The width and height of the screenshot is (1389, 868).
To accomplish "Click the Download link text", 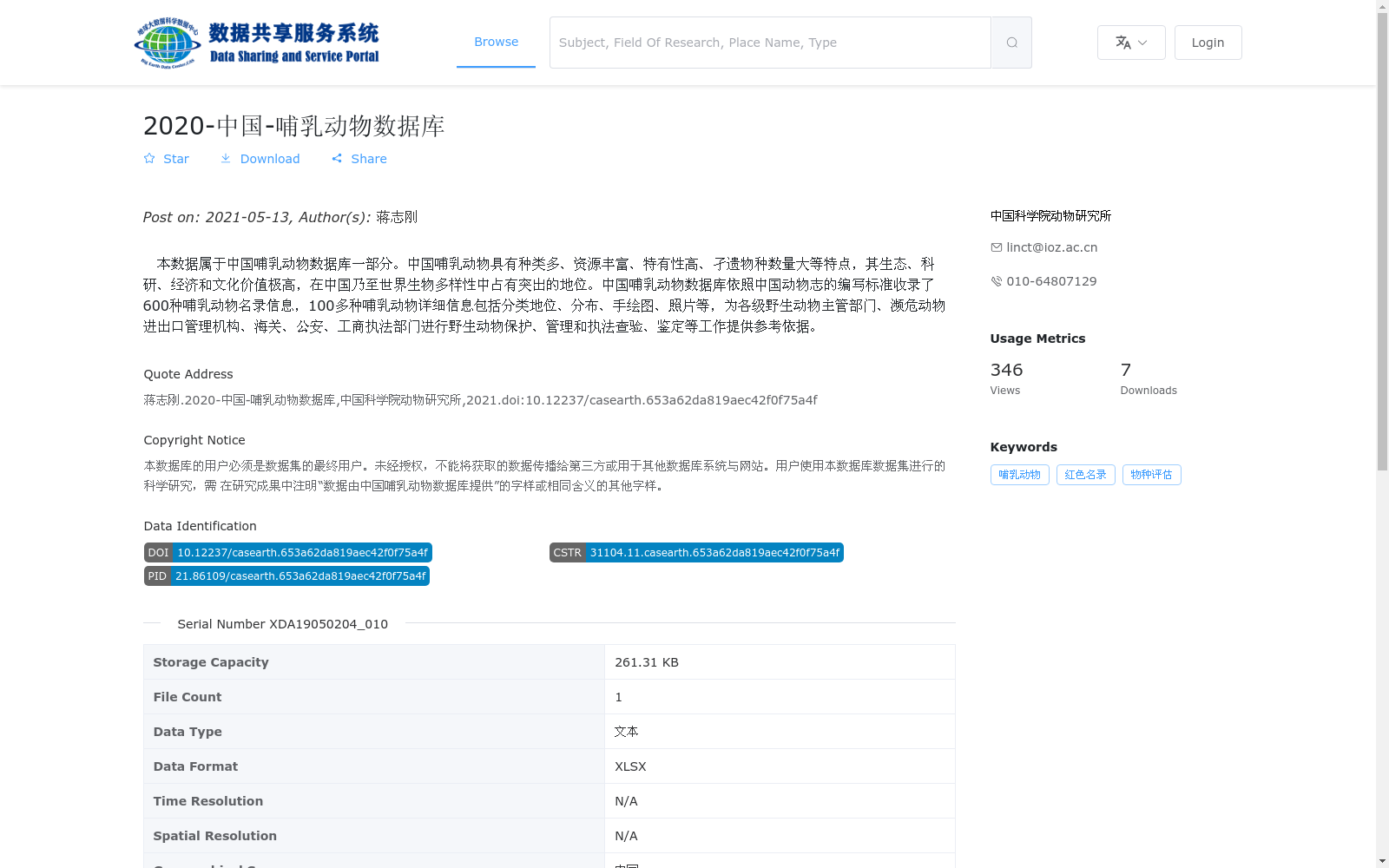I will tap(270, 159).
